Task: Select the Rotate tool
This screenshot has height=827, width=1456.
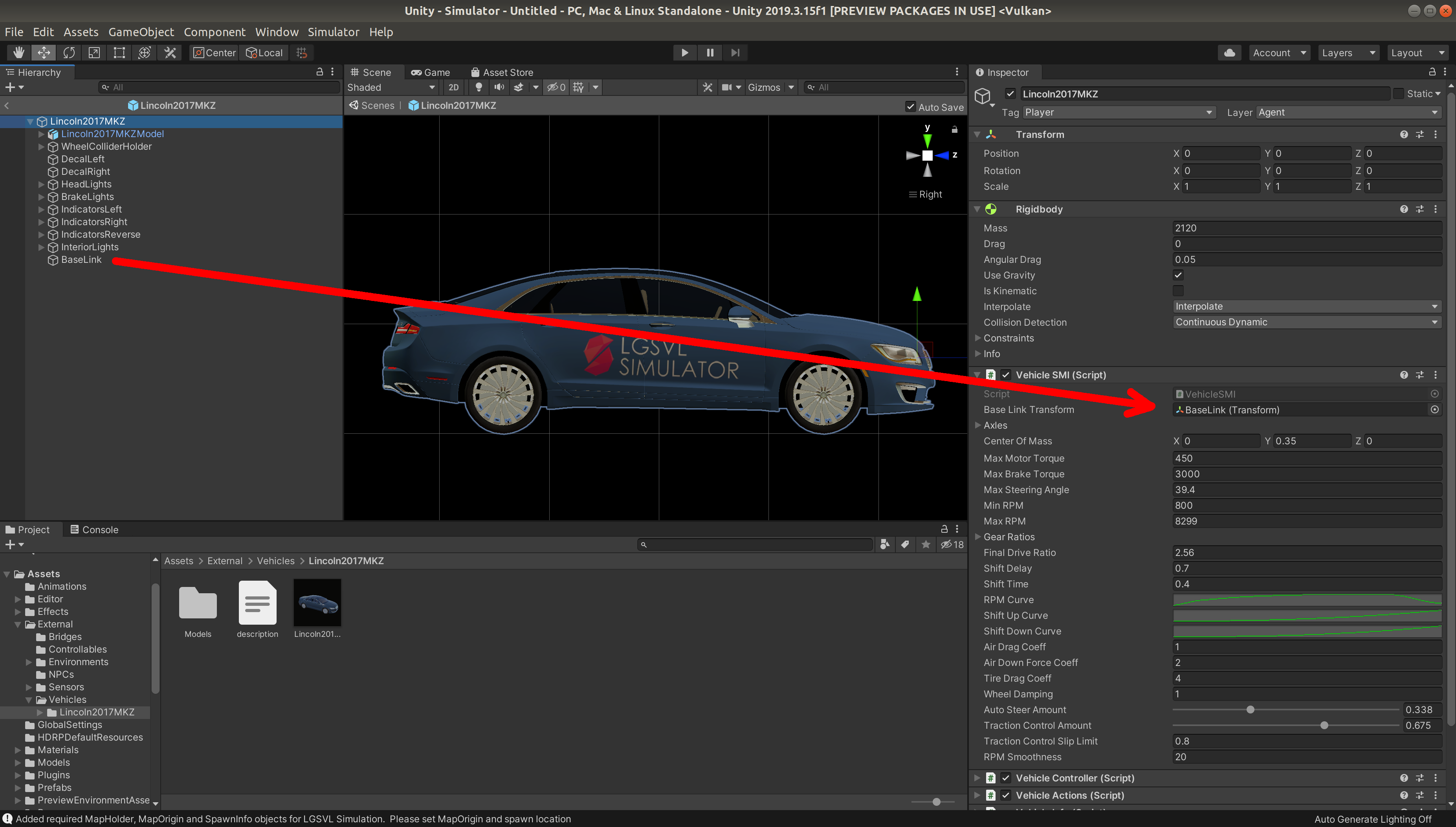Action: coord(69,53)
